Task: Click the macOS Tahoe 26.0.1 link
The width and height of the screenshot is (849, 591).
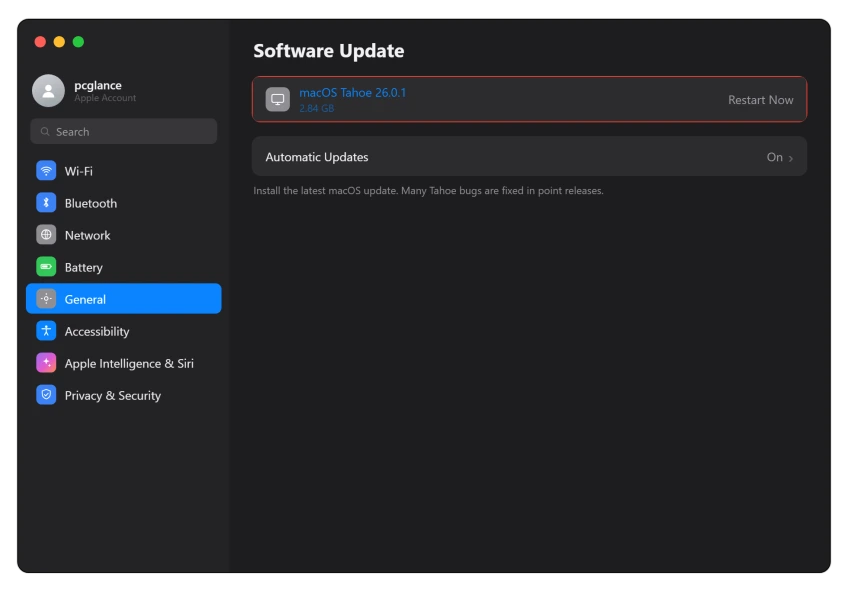Action: pyautogui.click(x=352, y=93)
